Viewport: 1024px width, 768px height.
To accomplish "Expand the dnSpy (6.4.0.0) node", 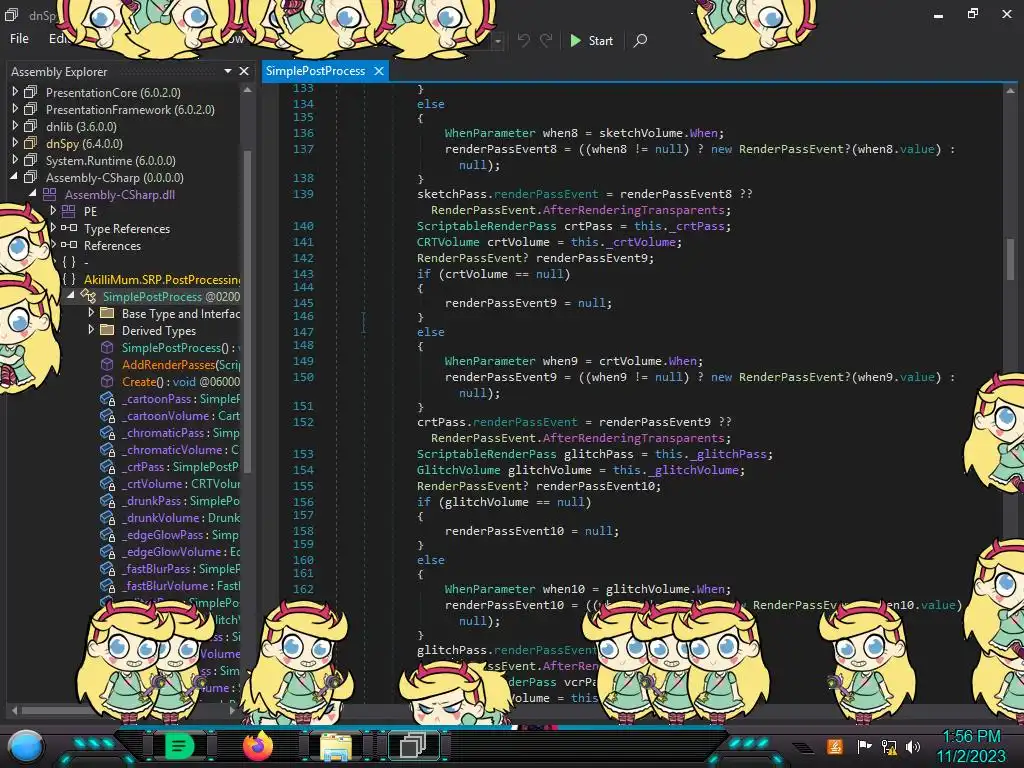I will (14, 143).
